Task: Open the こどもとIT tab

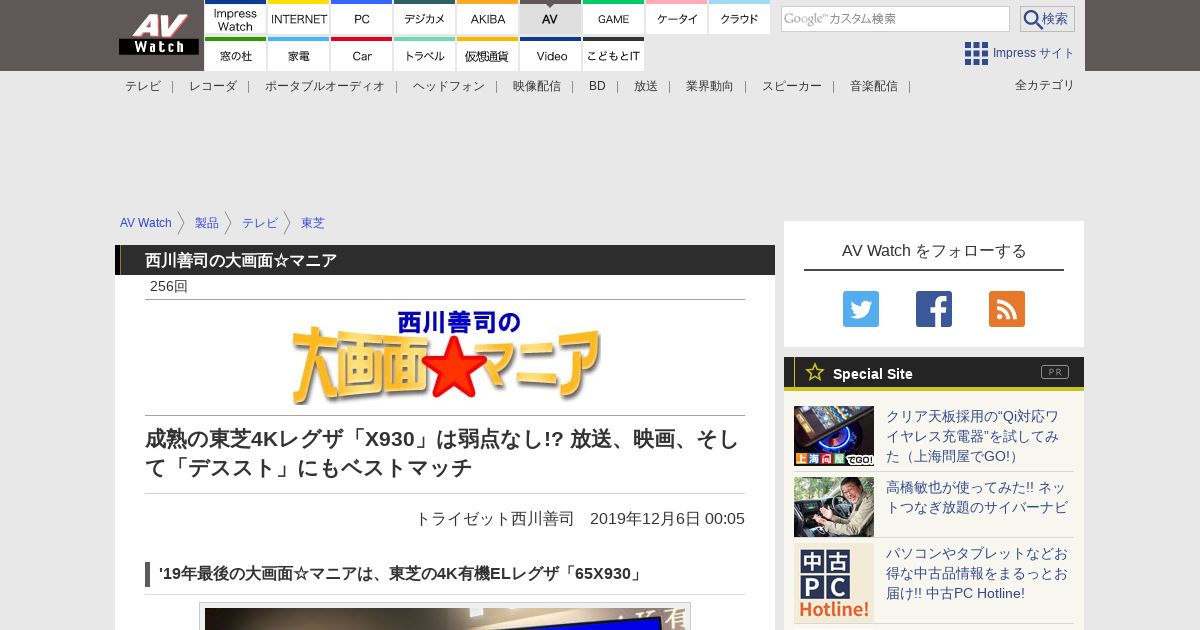Action: coord(614,55)
